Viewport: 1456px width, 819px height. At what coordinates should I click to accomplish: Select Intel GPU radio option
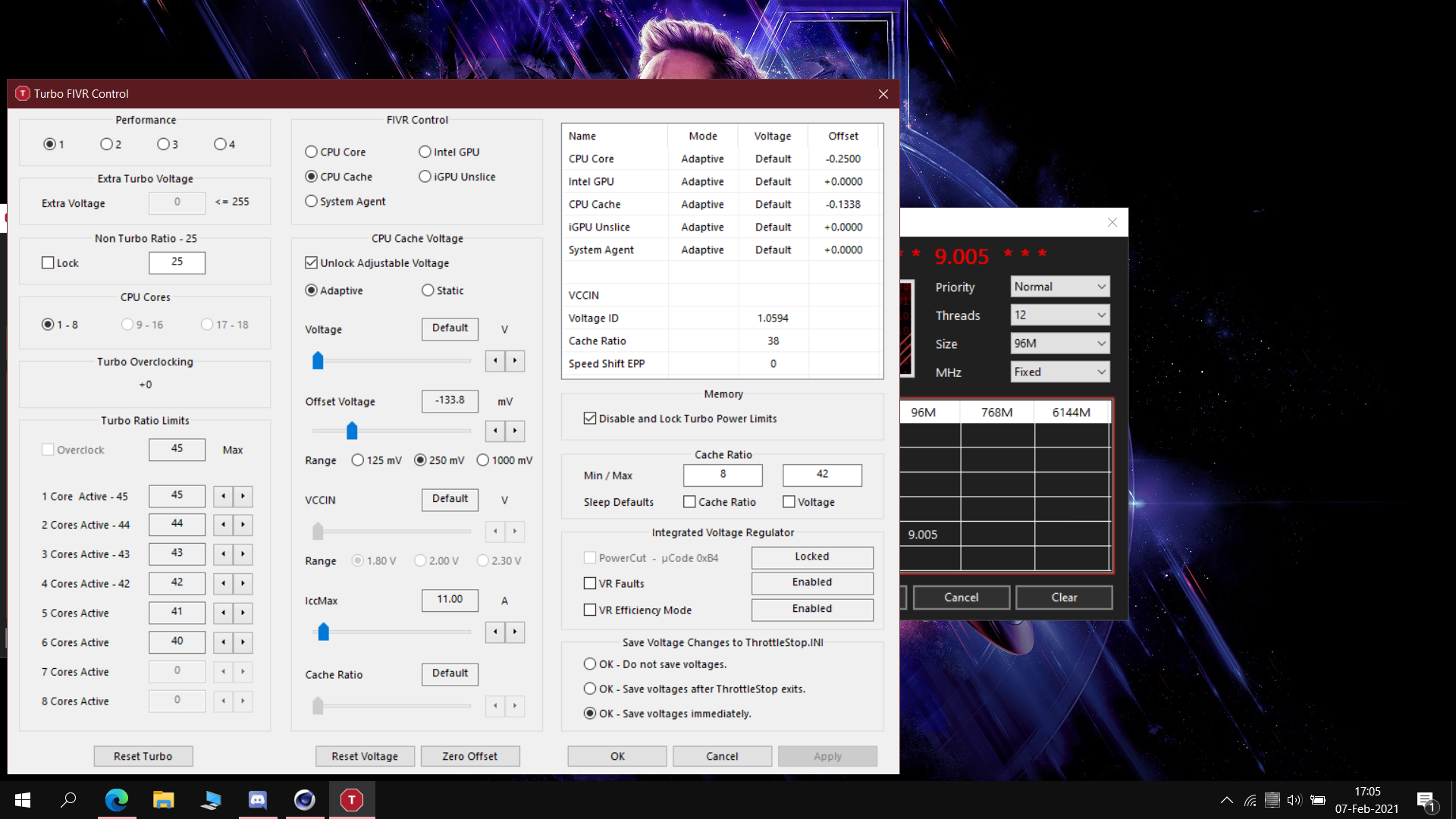click(x=449, y=152)
